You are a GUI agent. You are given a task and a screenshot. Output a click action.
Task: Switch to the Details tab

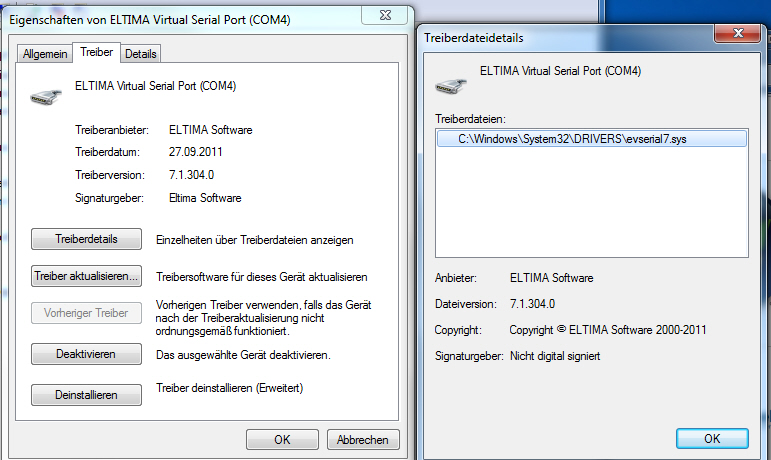click(x=141, y=54)
